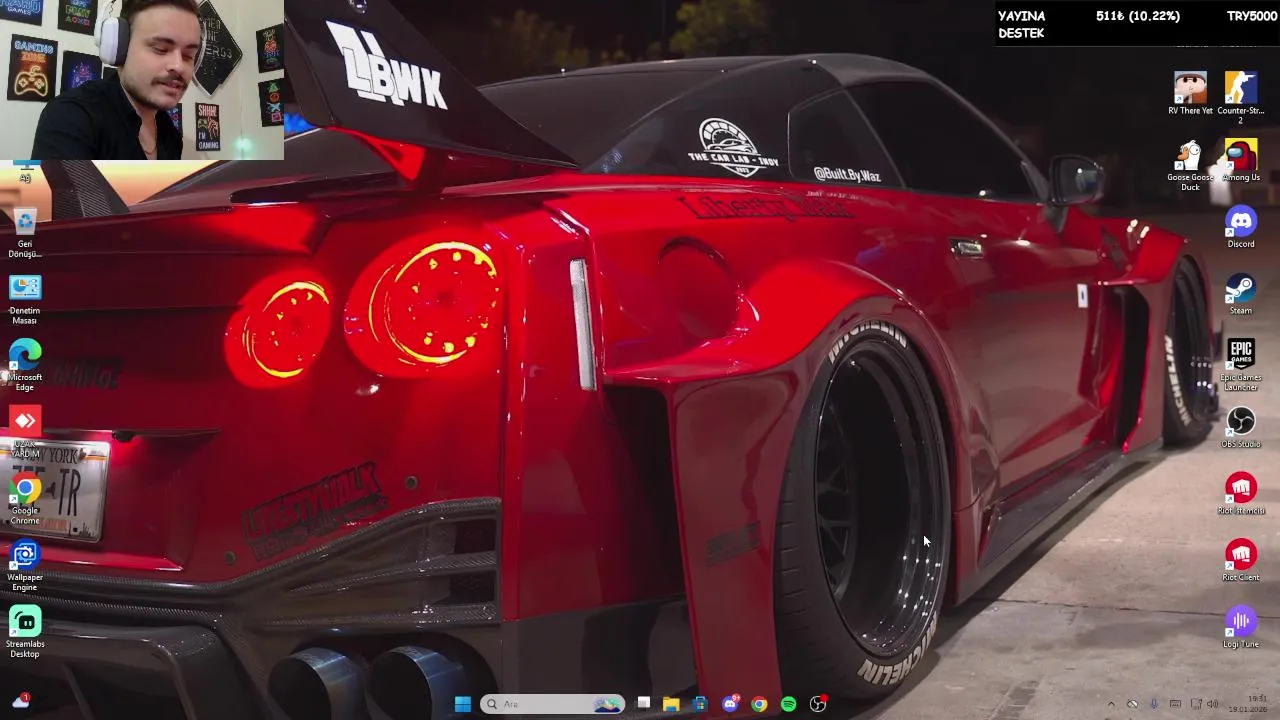The image size is (1280, 720).
Task: Open the volume tray control
Action: pos(1213,704)
